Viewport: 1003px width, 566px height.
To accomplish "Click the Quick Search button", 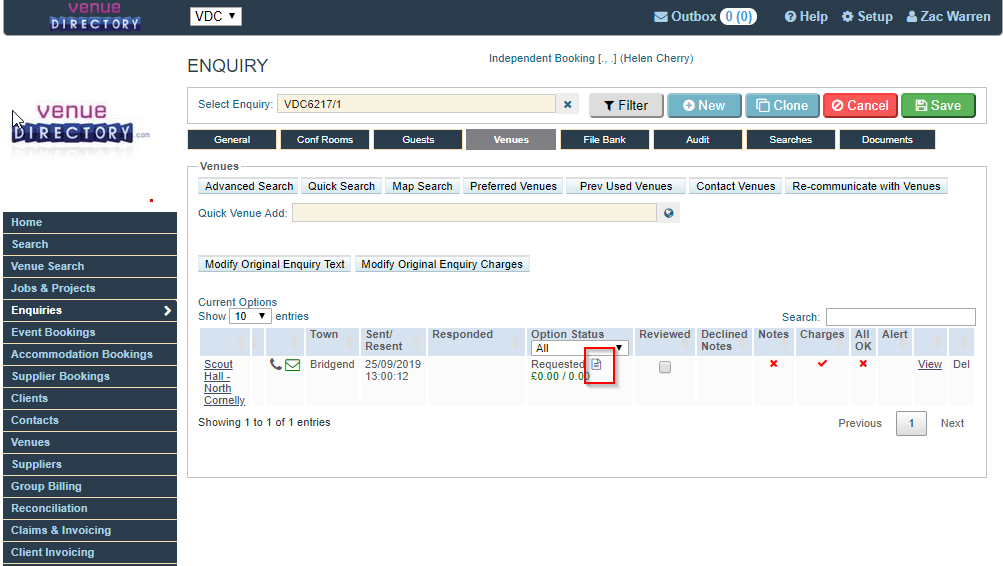I will [x=342, y=186].
